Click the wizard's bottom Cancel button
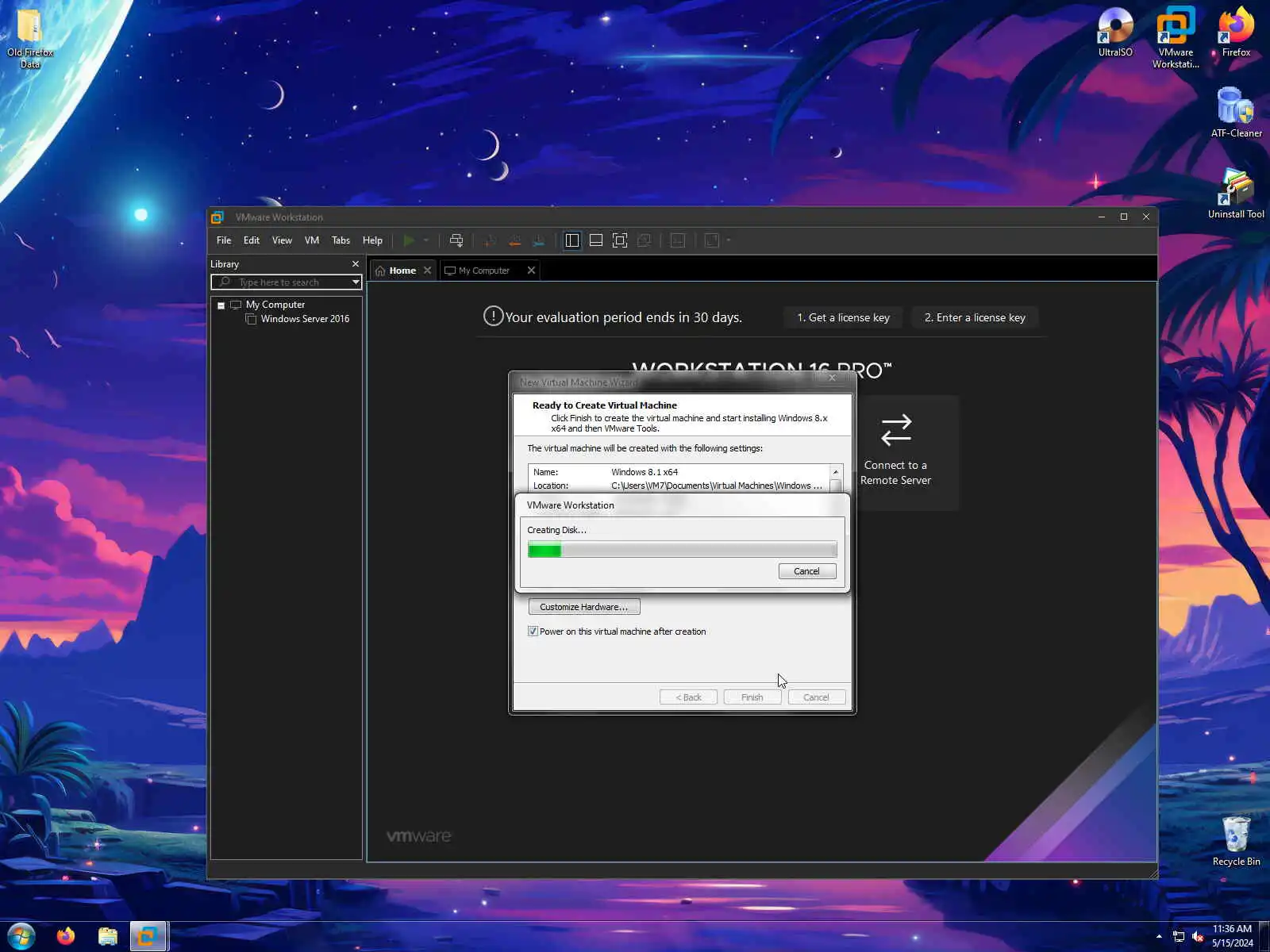Viewport: 1270px width, 952px height. 816,697
